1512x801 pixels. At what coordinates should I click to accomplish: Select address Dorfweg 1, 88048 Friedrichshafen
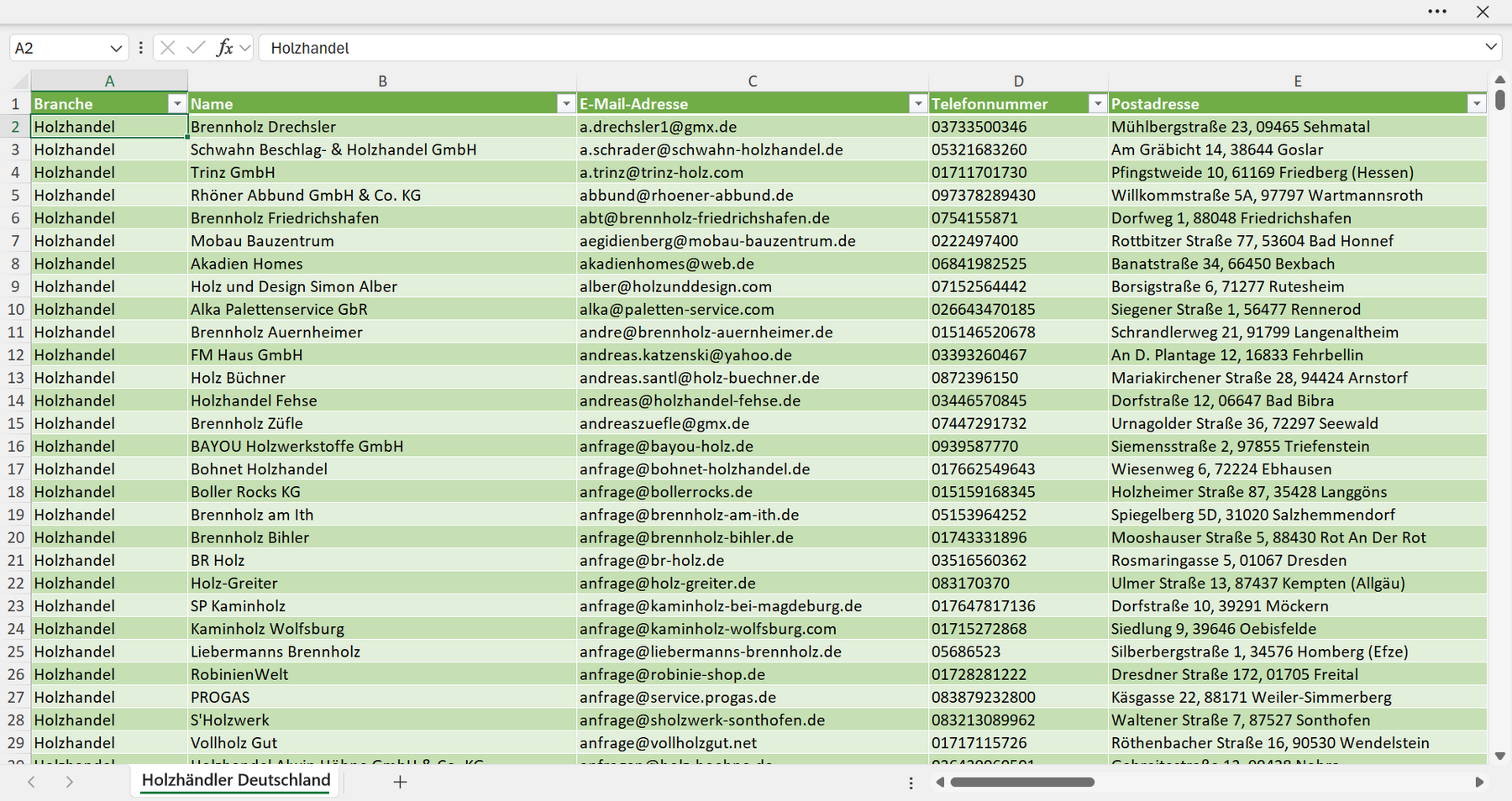click(x=1298, y=217)
